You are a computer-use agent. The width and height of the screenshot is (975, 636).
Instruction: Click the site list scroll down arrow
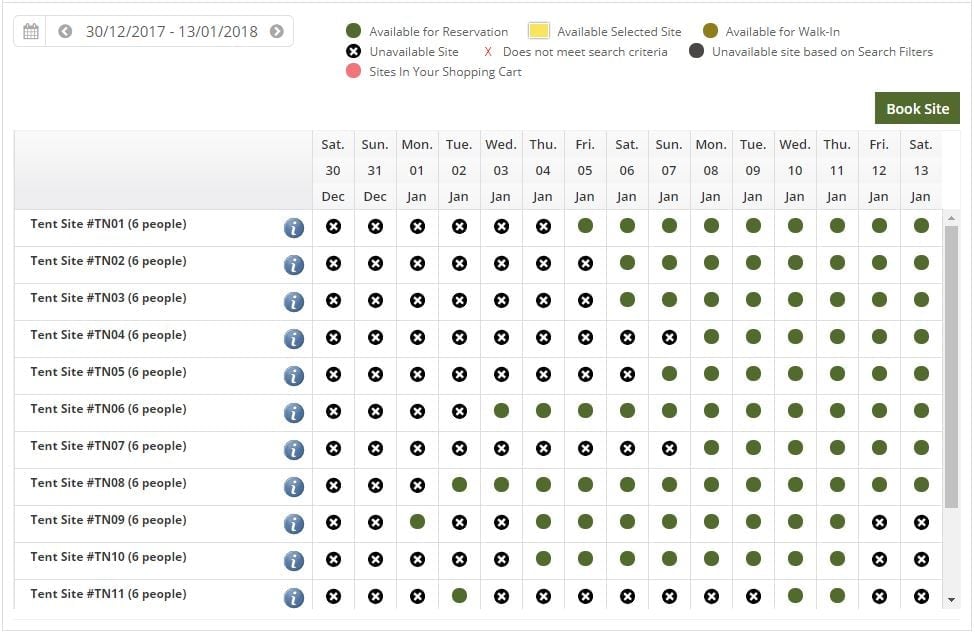[951, 600]
